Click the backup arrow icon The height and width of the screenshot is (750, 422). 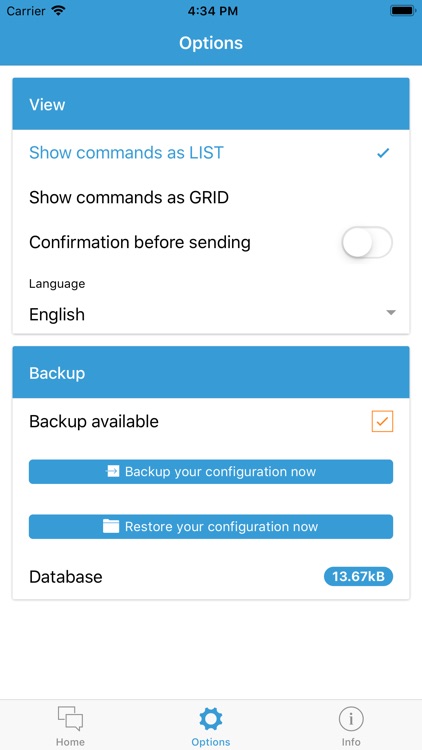click(112, 472)
